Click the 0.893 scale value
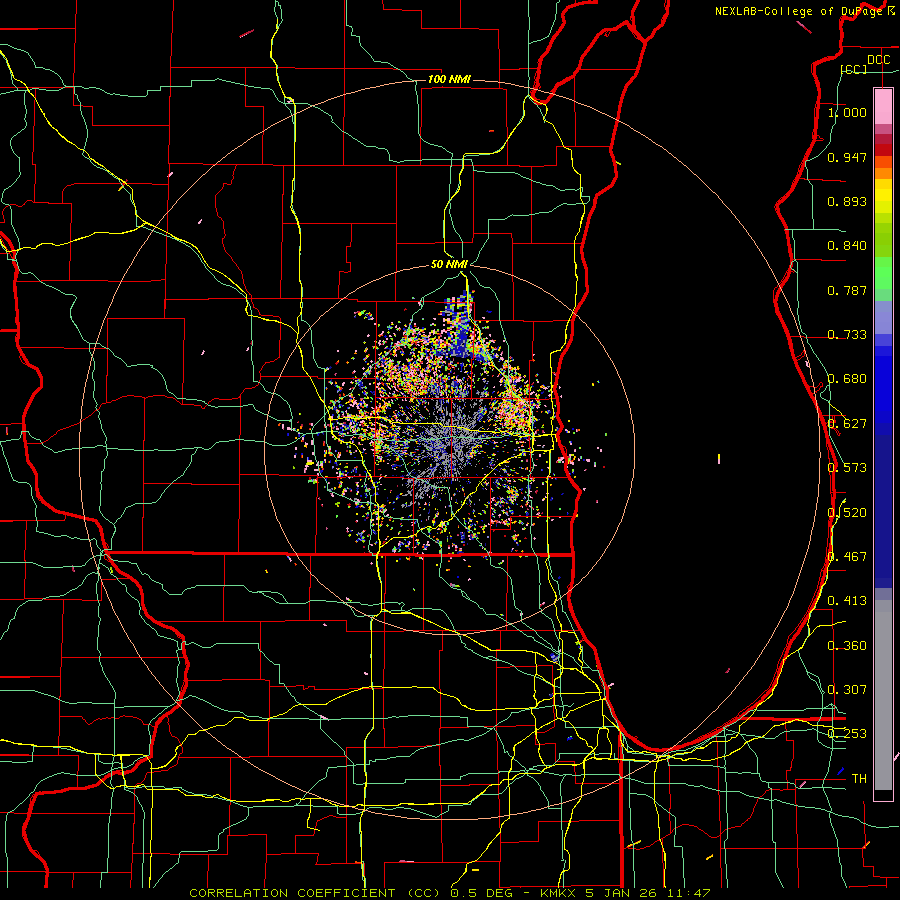 point(847,201)
